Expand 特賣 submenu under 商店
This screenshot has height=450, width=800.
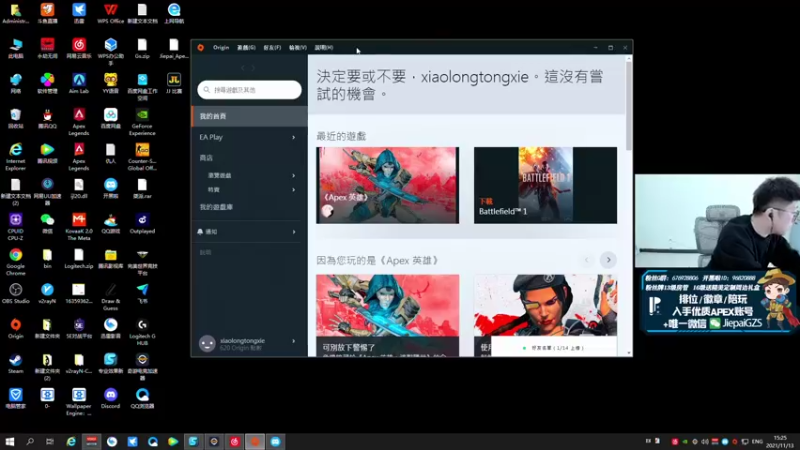293,190
